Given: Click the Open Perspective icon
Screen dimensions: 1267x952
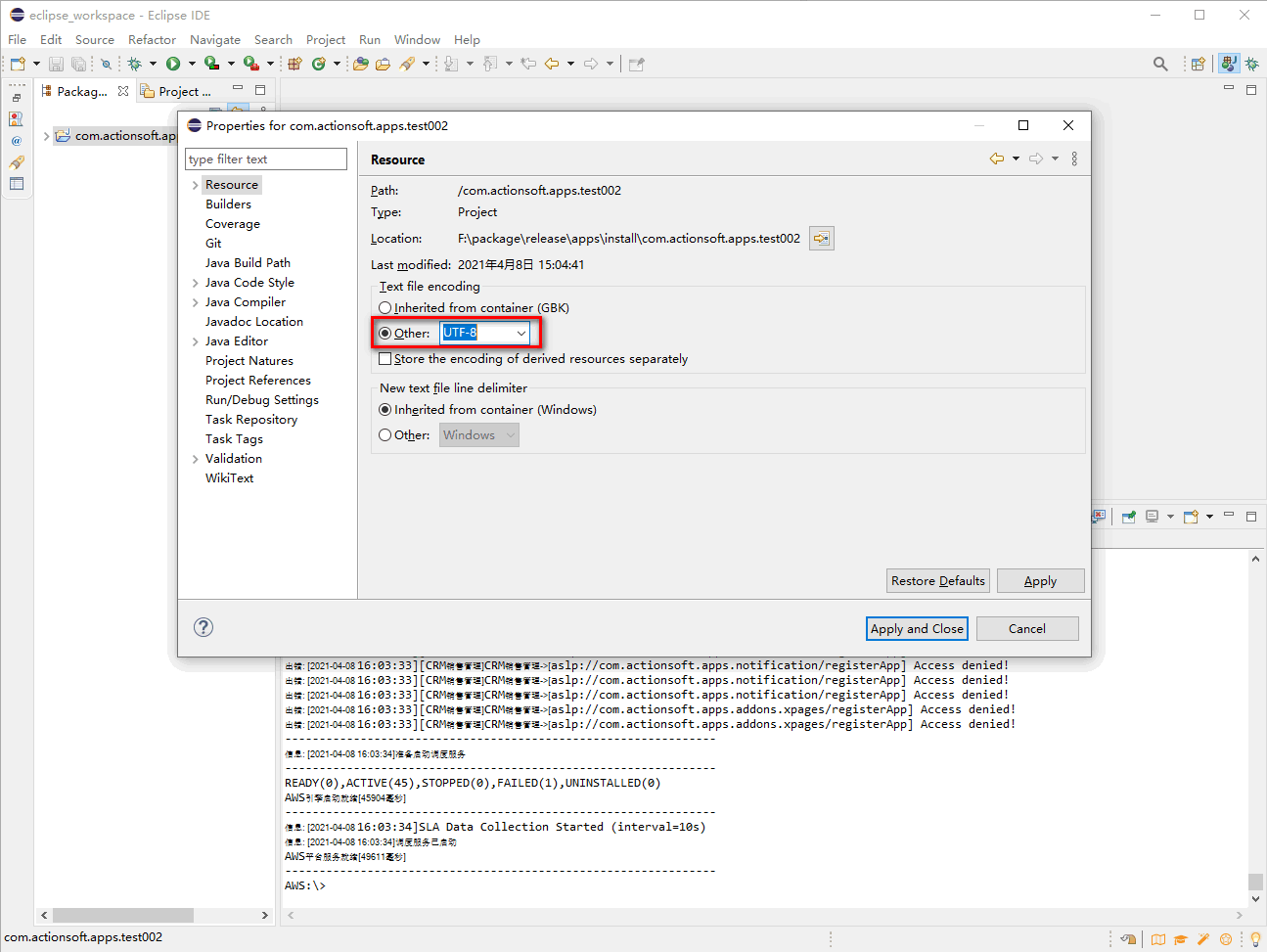Looking at the screenshot, I should pos(1198,64).
